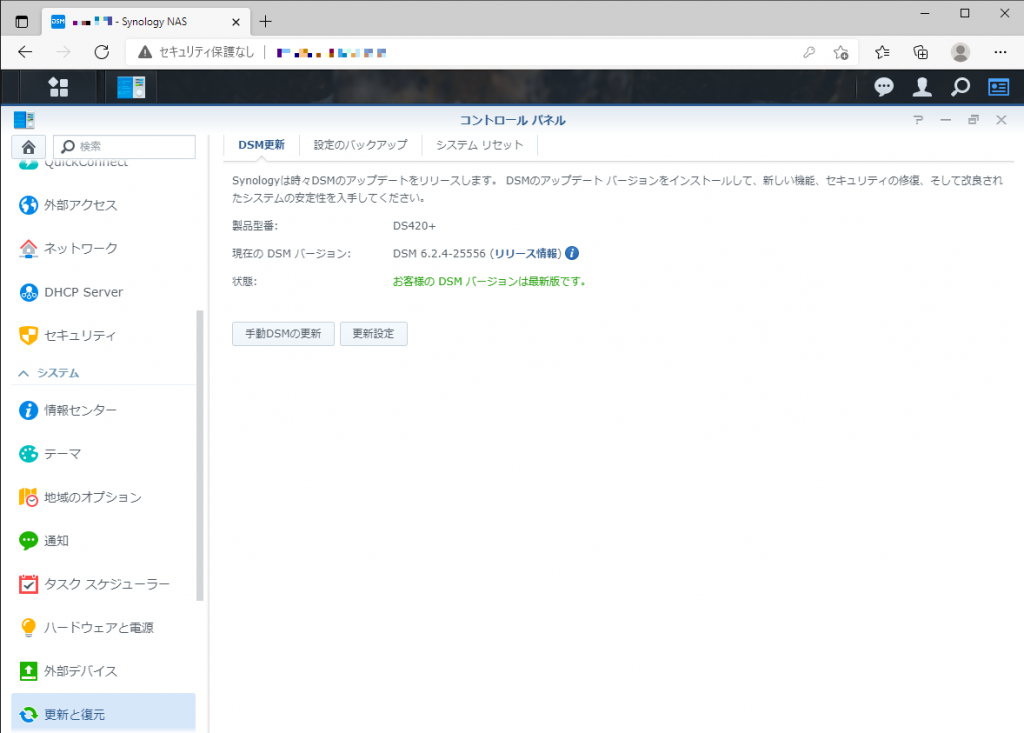1024x733 pixels.
Task: Open browser settings and more menu
Action: click(1000, 52)
